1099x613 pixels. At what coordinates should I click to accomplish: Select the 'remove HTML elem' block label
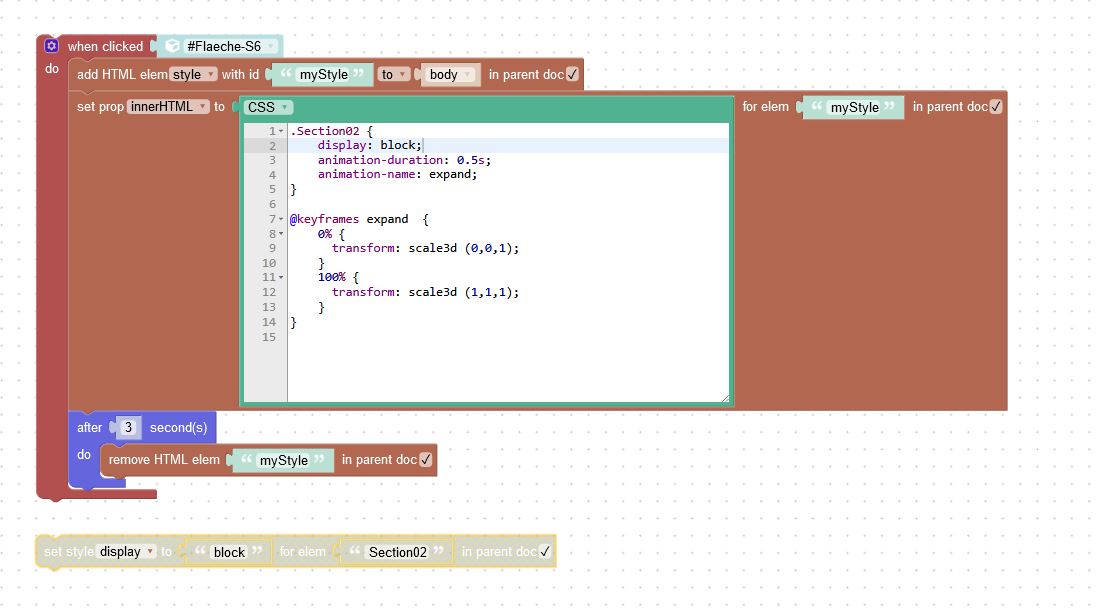coord(164,460)
